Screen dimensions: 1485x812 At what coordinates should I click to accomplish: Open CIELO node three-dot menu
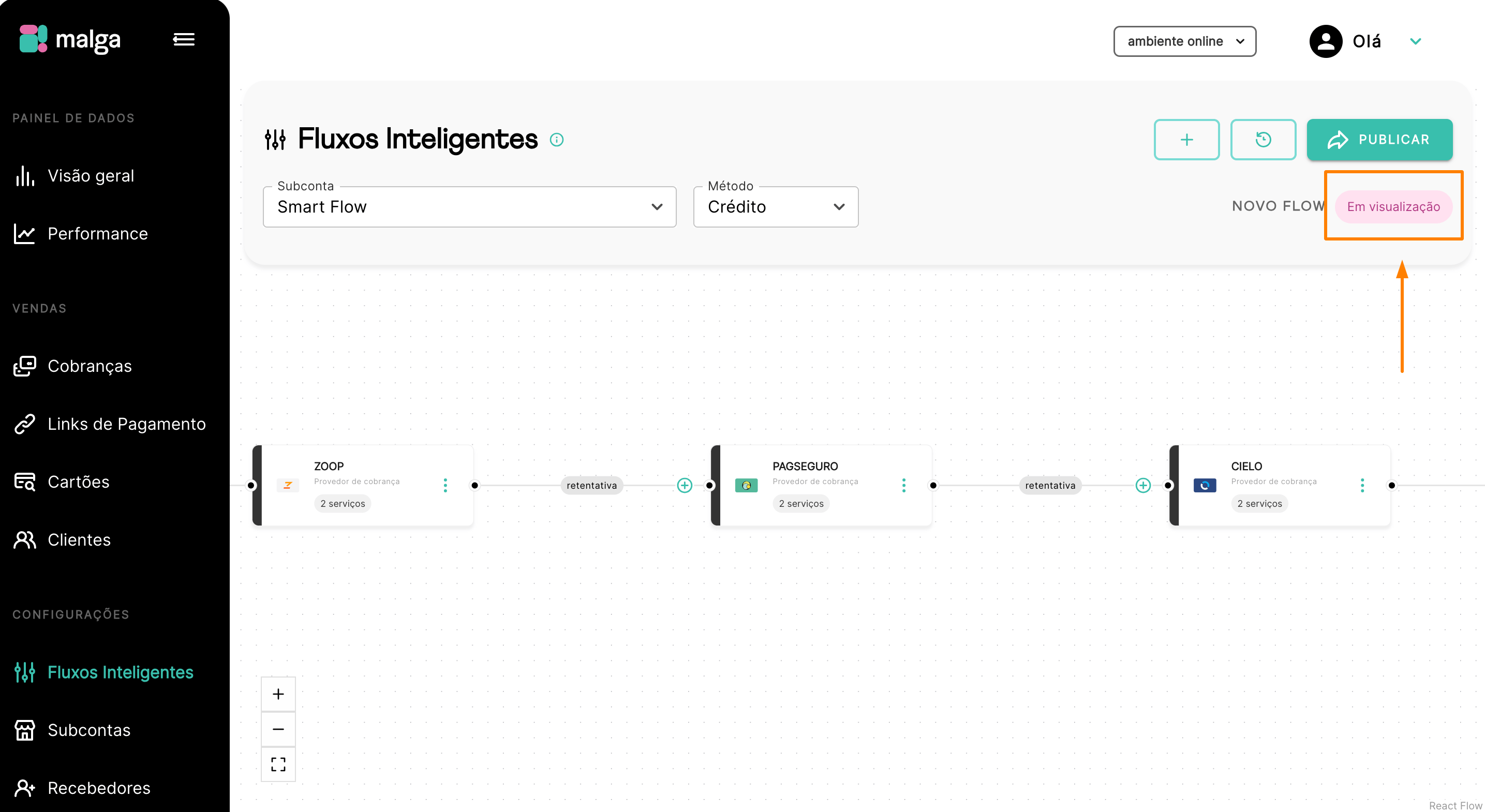(1362, 485)
